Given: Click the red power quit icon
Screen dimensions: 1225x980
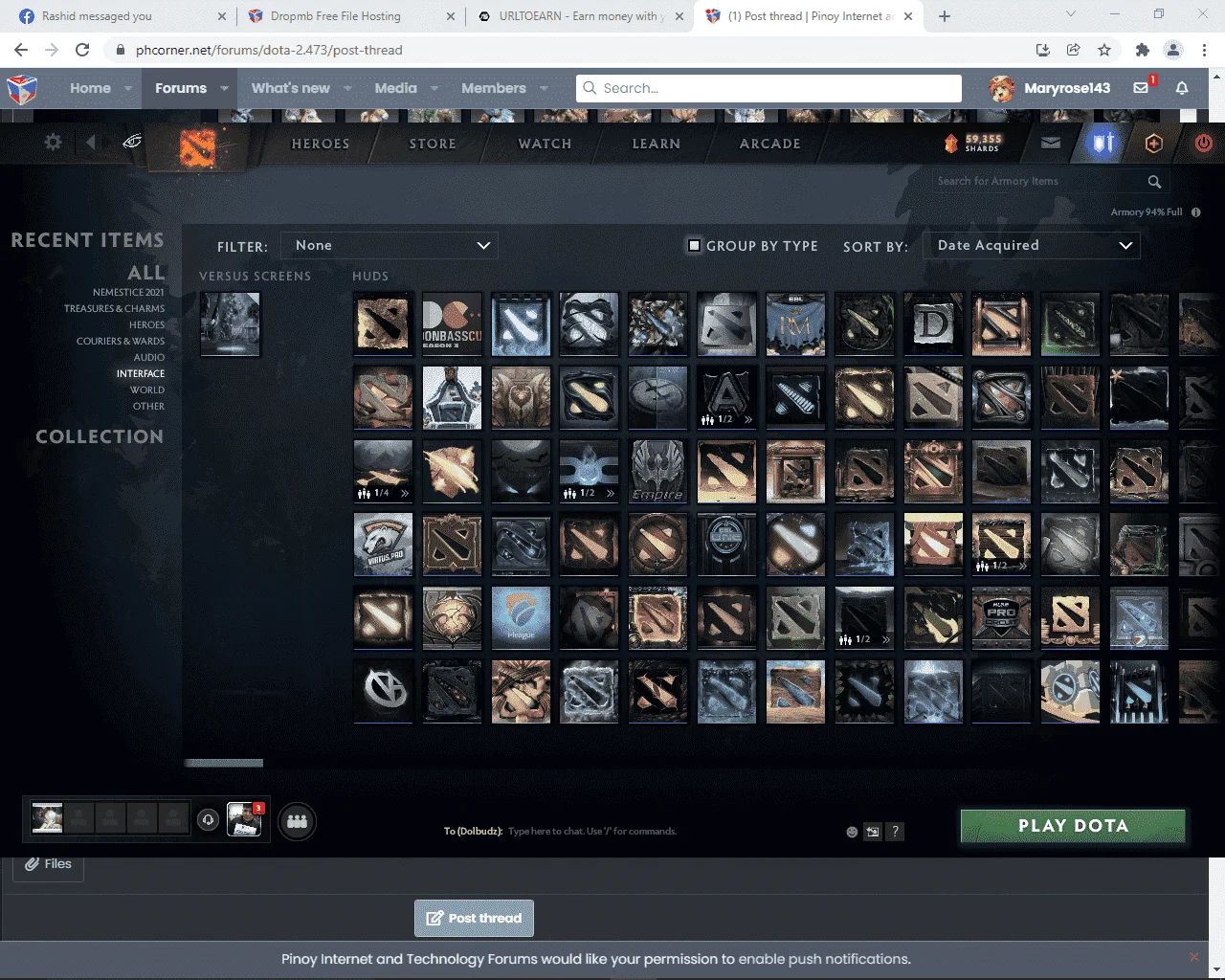Looking at the screenshot, I should pyautogui.click(x=1204, y=143).
